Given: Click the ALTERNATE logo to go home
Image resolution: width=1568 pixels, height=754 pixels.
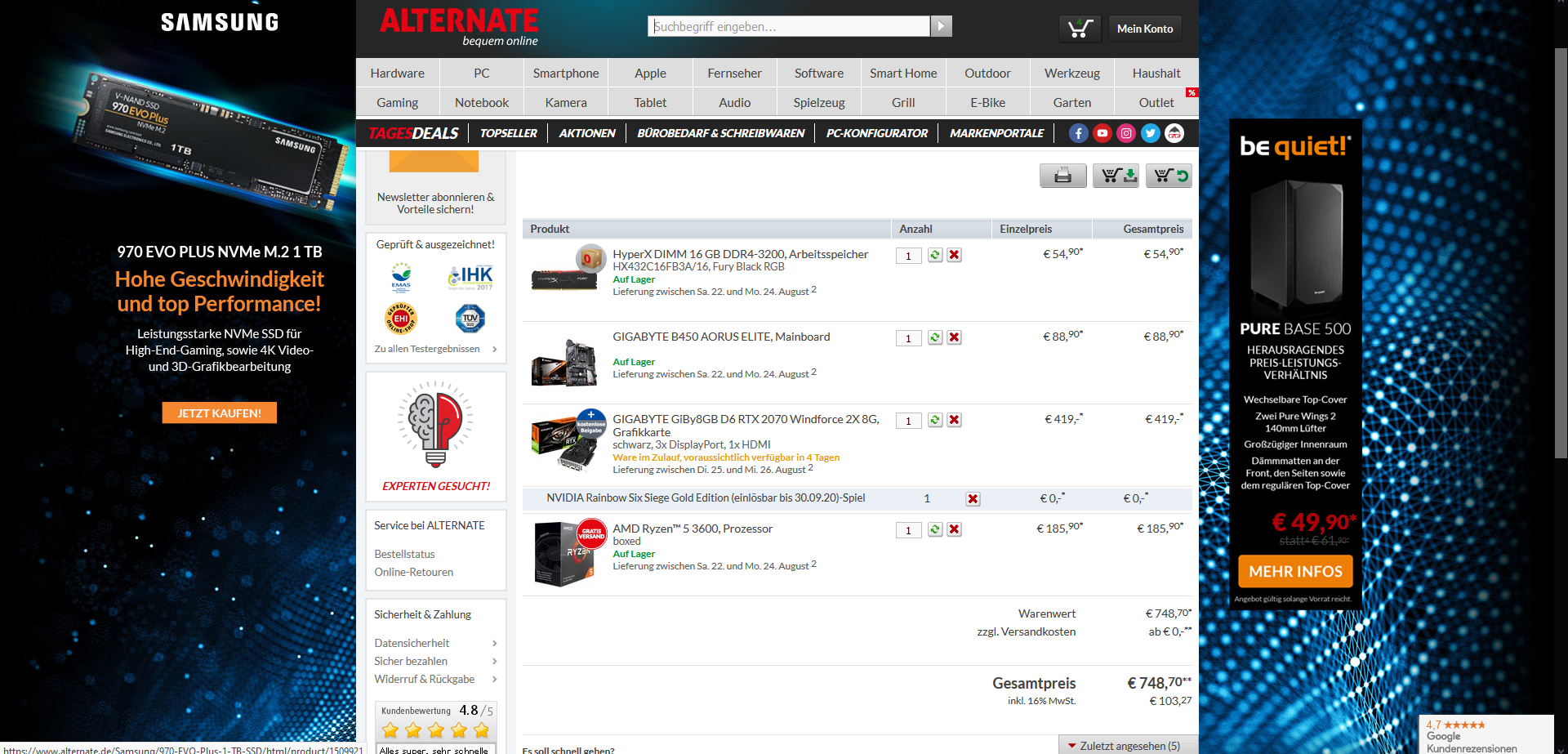Looking at the screenshot, I should 459,27.
